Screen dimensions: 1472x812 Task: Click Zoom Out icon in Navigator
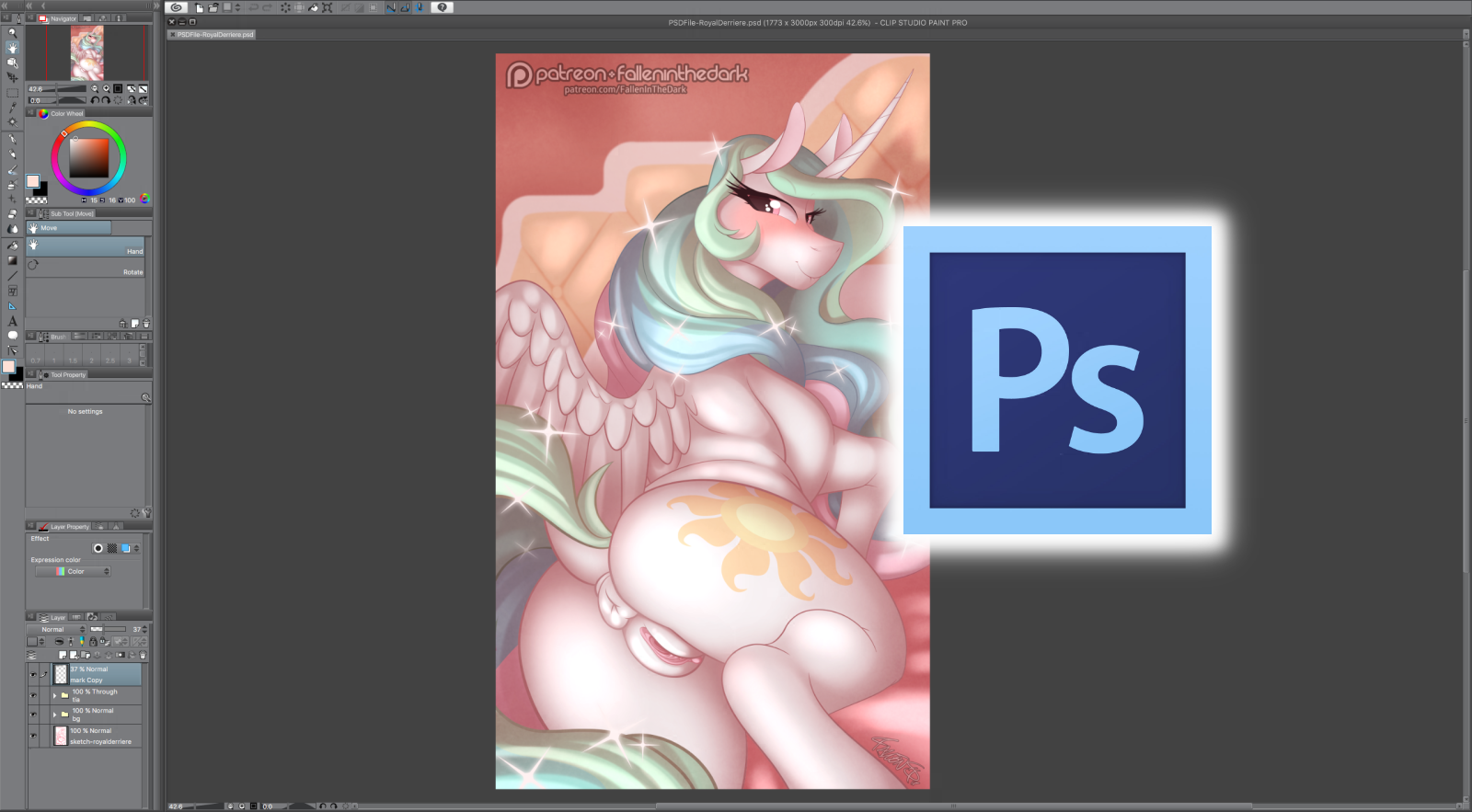94,89
